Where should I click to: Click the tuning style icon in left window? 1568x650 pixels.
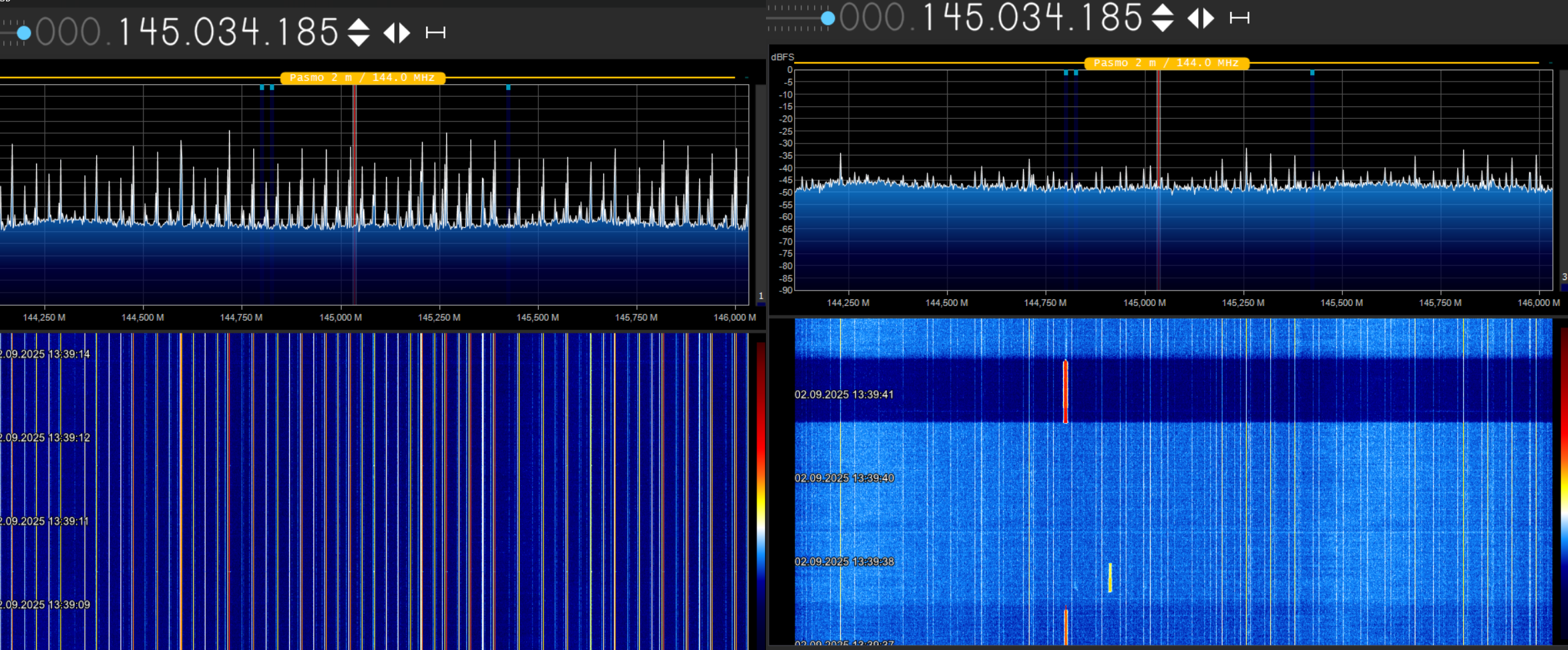(435, 32)
